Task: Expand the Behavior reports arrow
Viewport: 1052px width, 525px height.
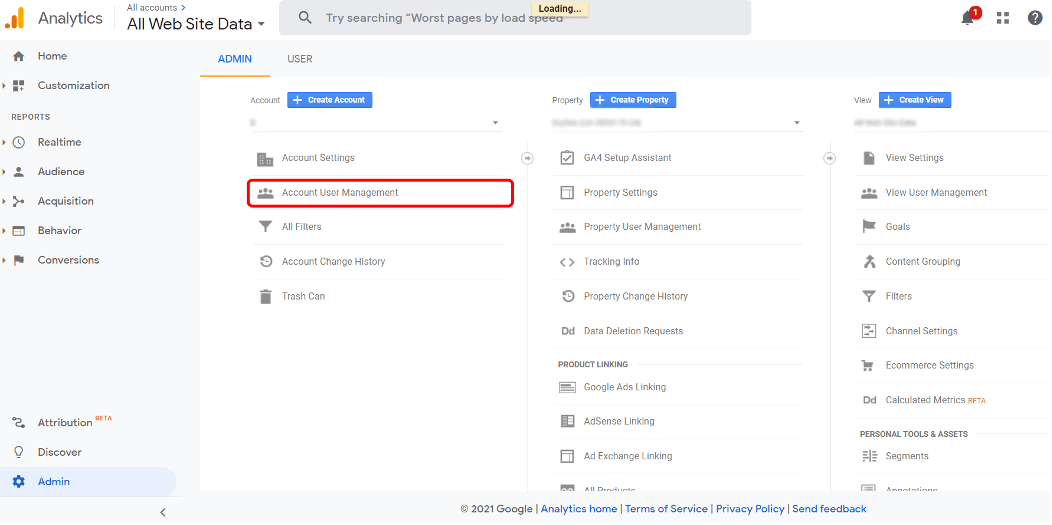Action: coord(4,231)
